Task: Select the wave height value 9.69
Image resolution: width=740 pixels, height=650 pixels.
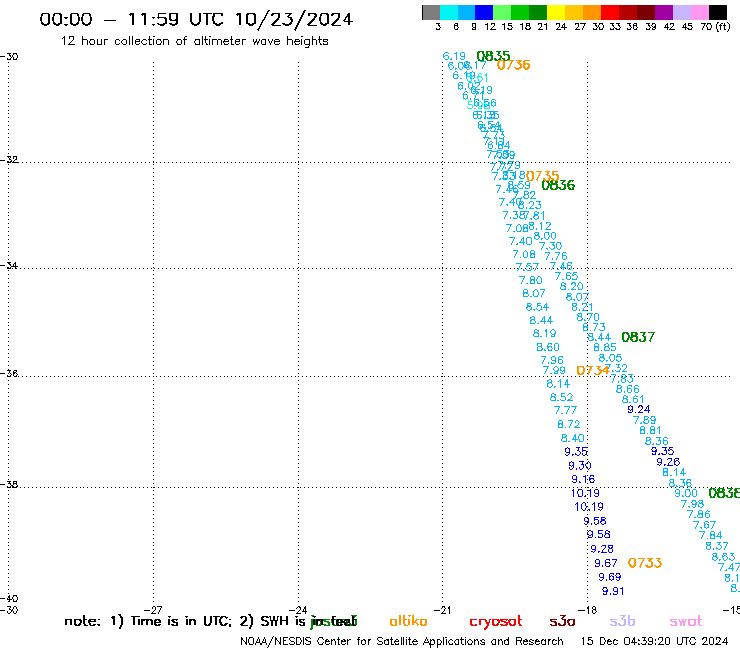Action: click(610, 577)
